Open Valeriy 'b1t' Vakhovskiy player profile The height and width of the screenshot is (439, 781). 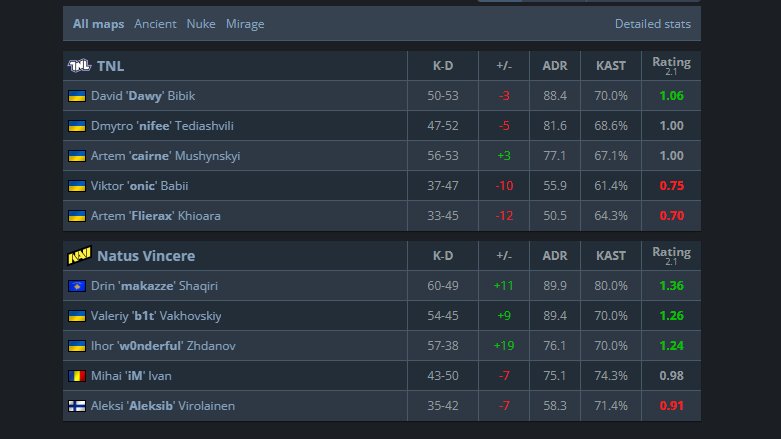pos(156,316)
